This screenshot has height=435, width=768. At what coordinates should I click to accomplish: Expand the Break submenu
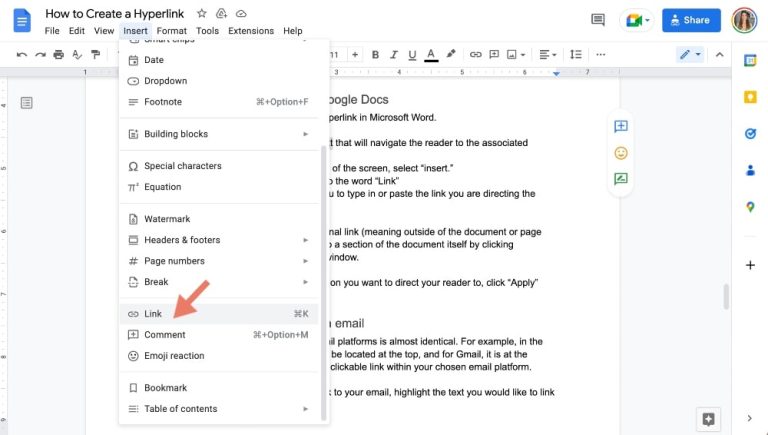coord(219,282)
